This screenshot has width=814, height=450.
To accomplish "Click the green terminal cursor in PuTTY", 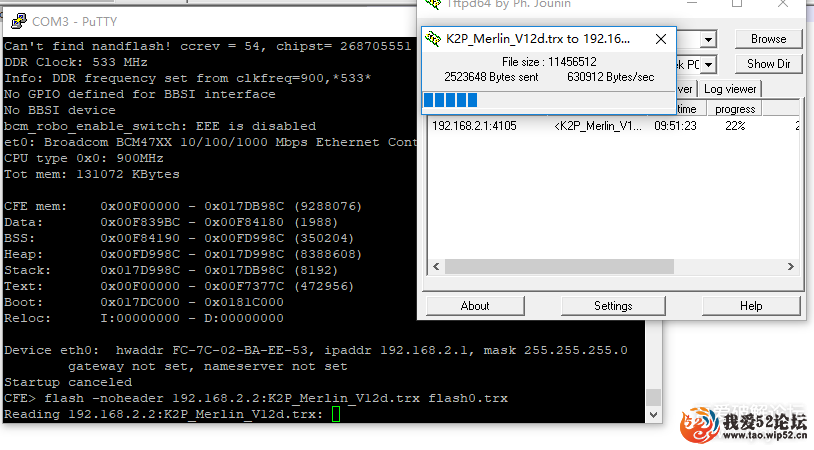I will pos(336,414).
